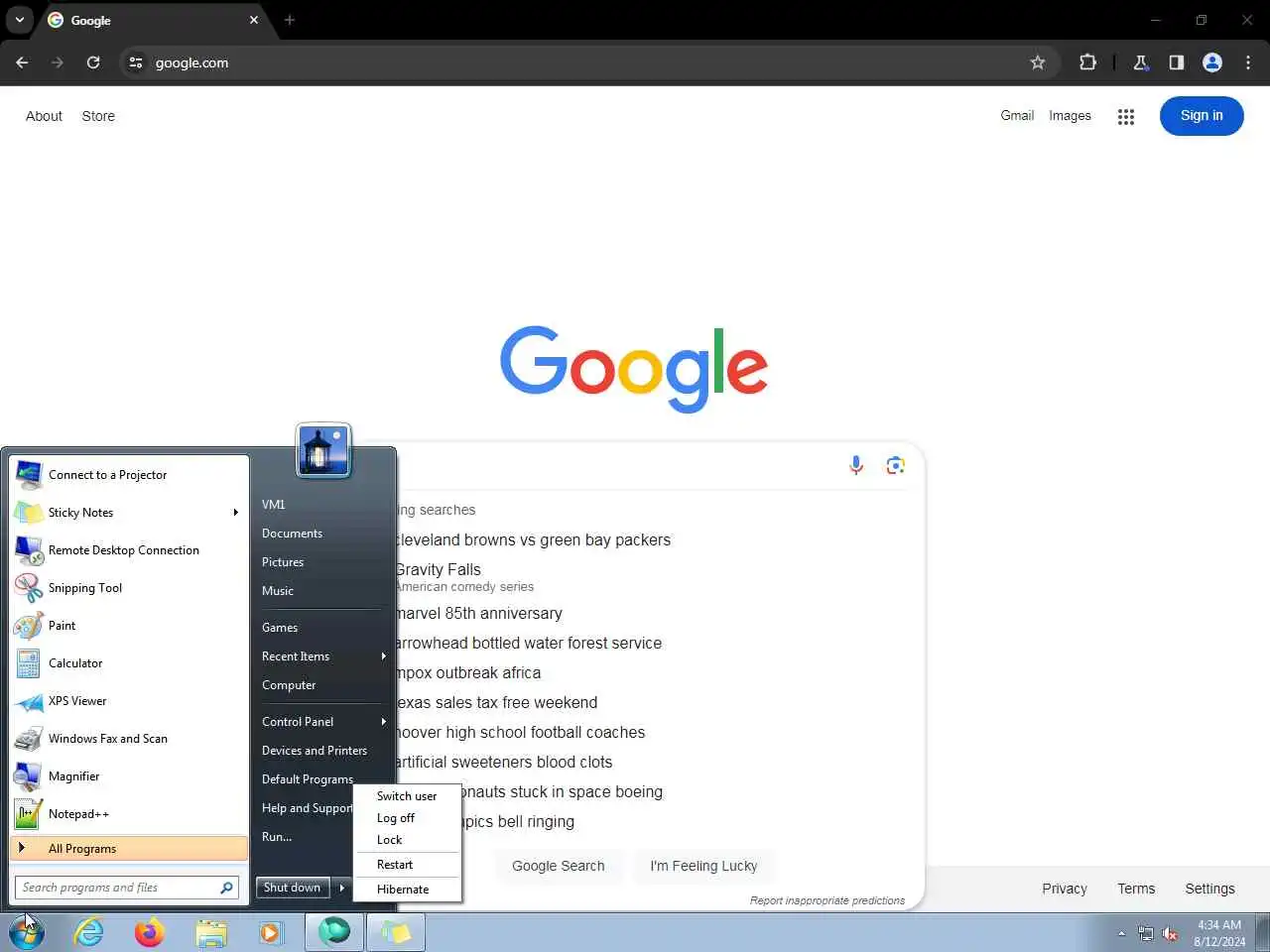Open the Shut down options arrow
The width and height of the screenshot is (1270, 952).
pos(341,888)
